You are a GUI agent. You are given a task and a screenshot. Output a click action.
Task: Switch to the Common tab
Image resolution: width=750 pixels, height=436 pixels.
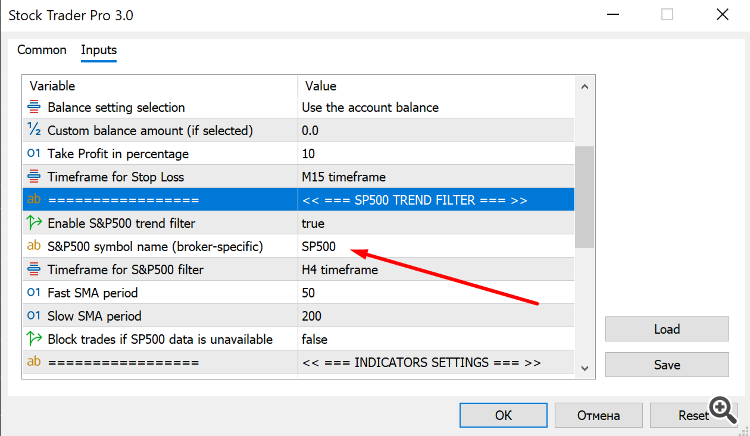42,50
